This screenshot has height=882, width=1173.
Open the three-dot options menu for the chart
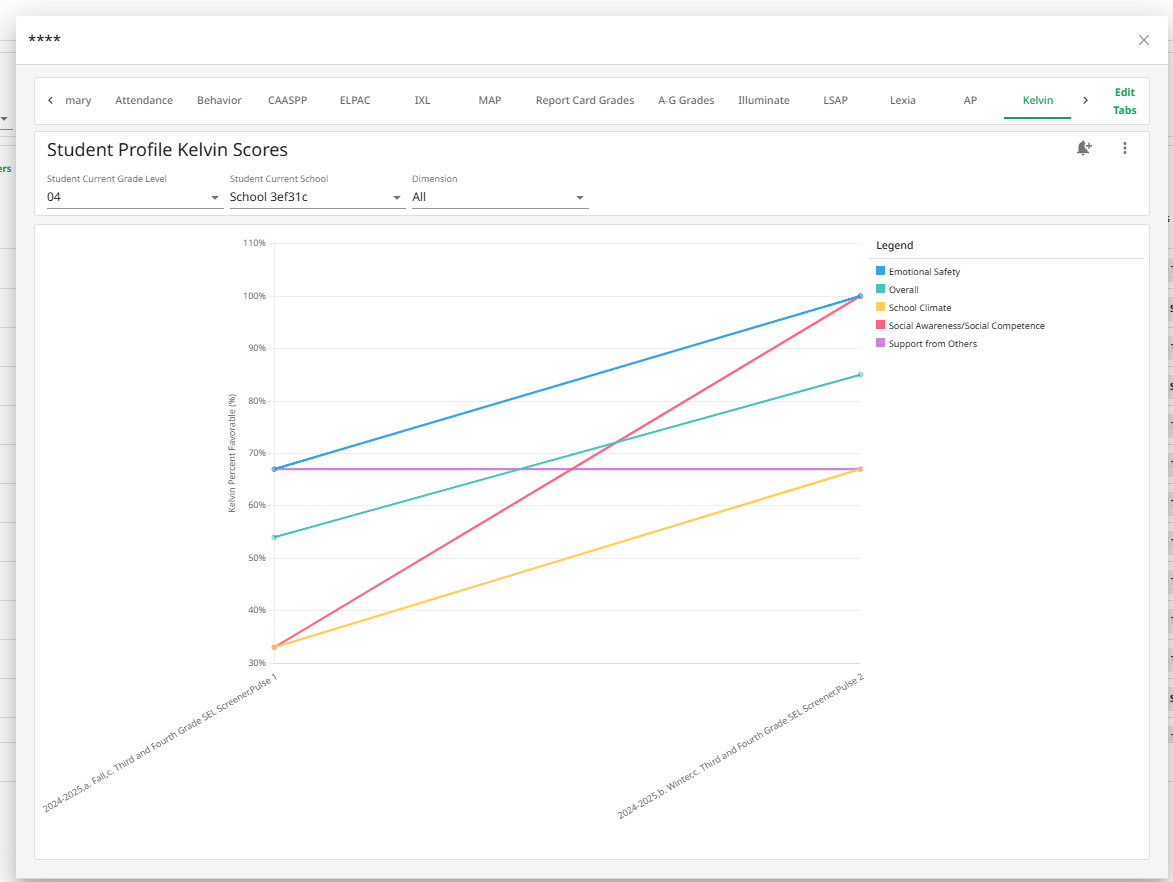pos(1125,147)
